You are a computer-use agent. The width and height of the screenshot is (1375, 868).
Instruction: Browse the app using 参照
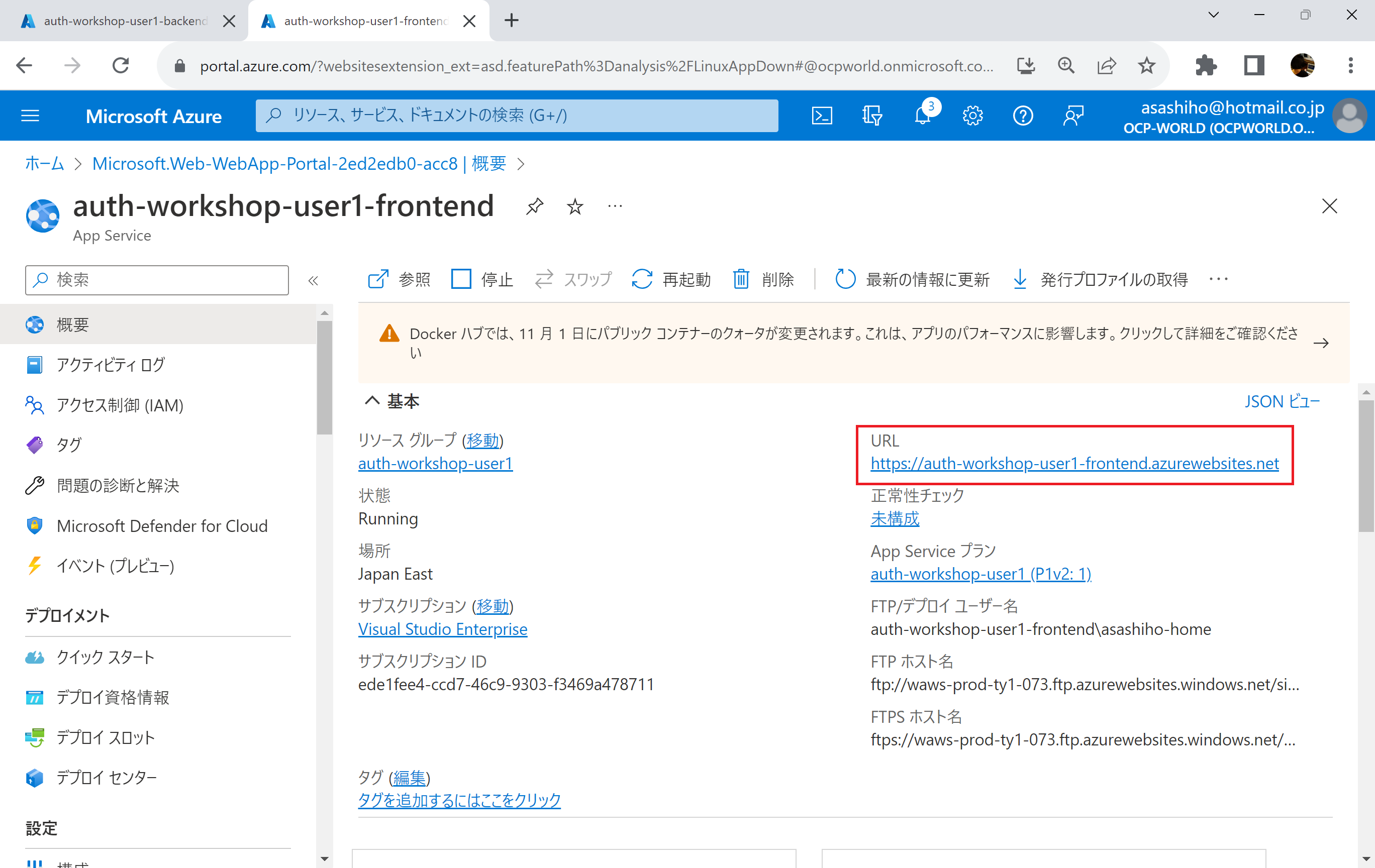click(x=399, y=279)
